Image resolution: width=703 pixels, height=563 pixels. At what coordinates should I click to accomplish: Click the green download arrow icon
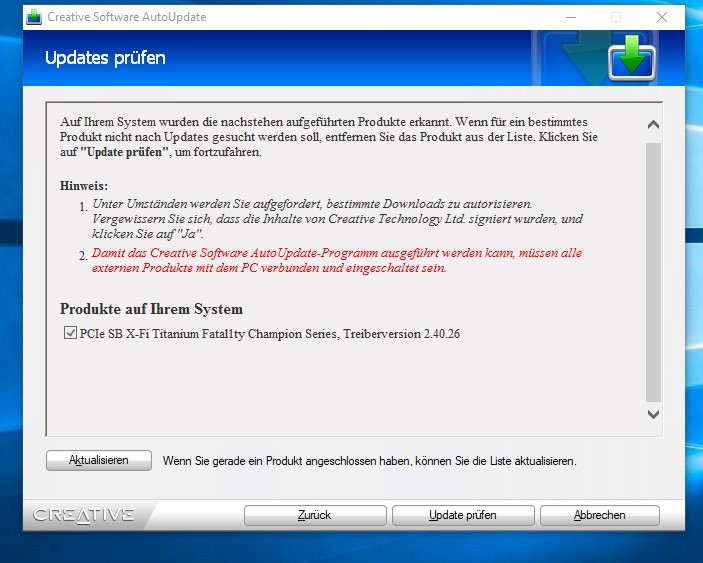pos(632,58)
